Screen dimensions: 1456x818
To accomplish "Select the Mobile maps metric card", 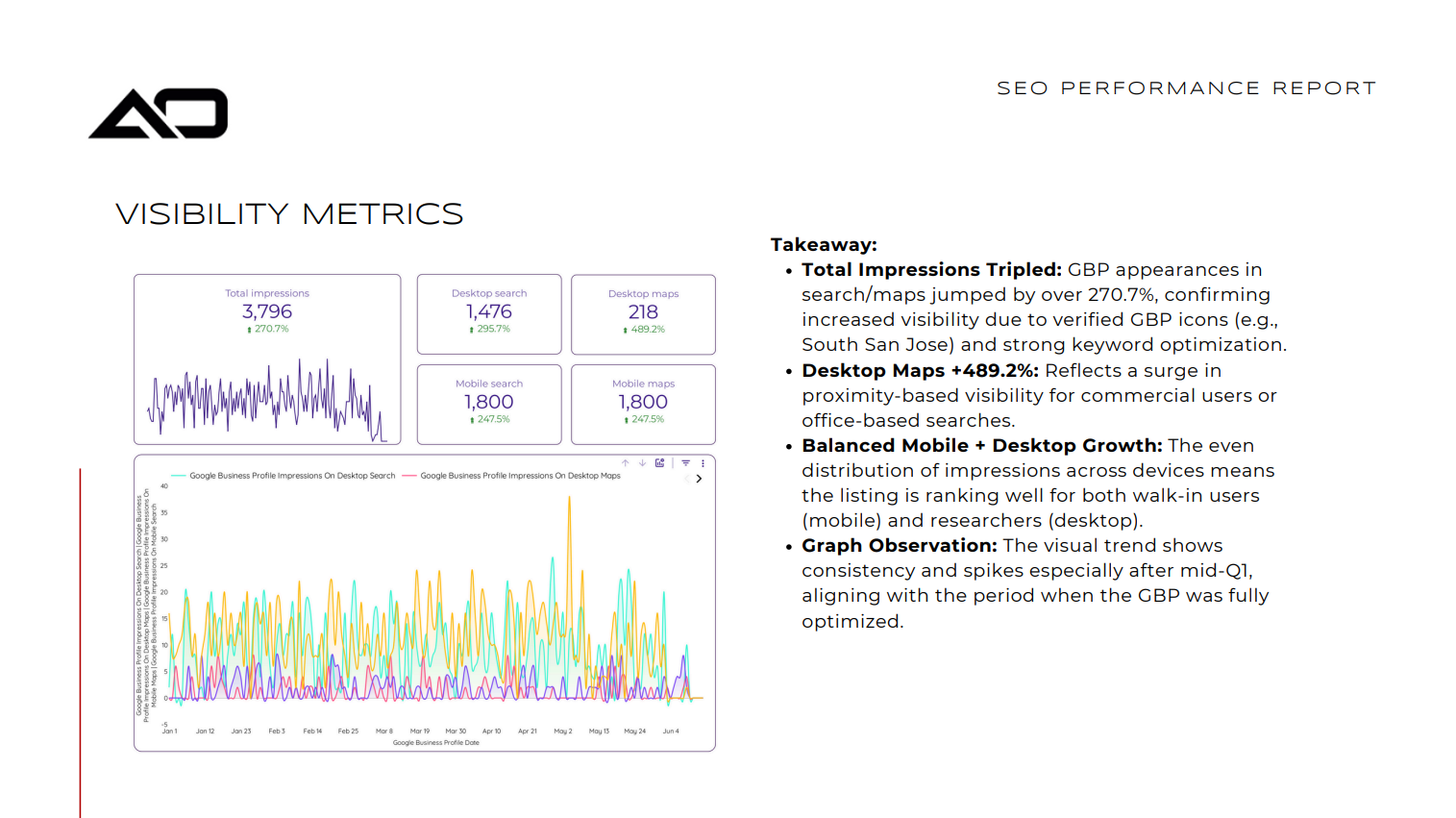I will click(x=643, y=404).
